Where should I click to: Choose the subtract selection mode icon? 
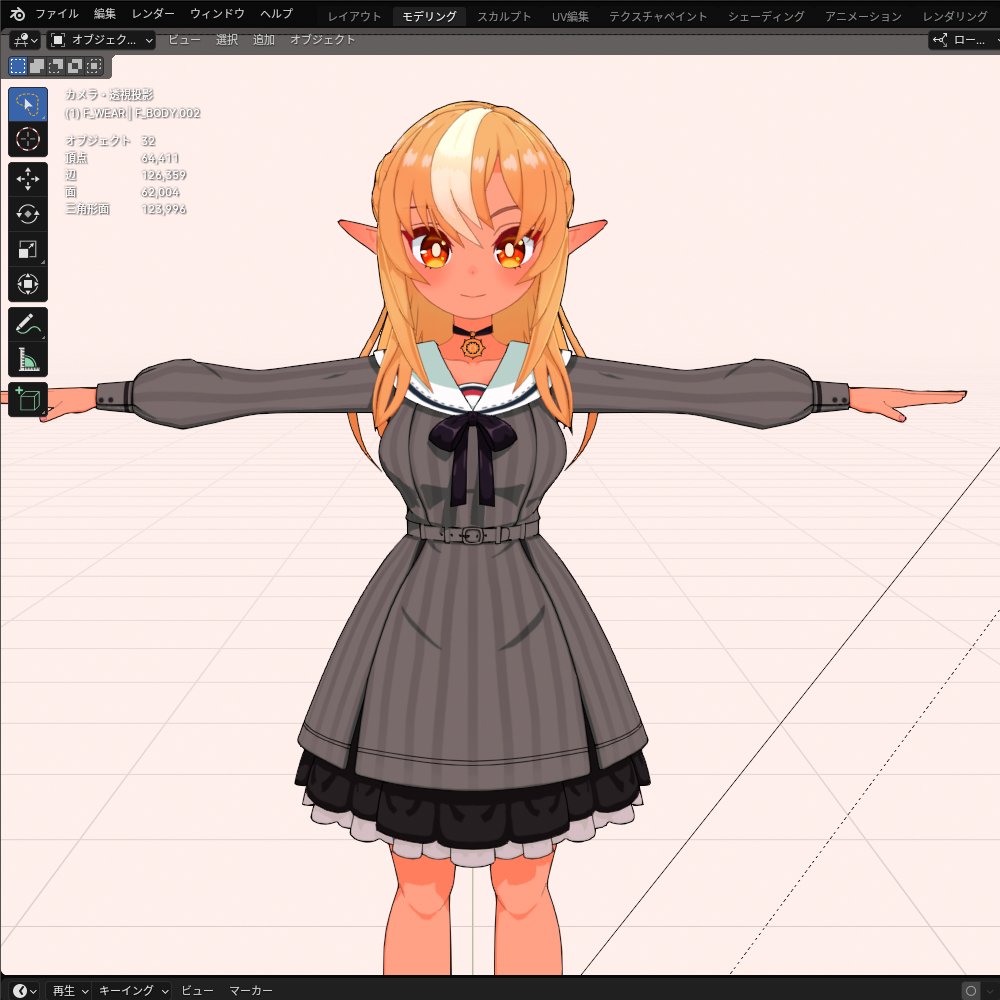(x=56, y=66)
